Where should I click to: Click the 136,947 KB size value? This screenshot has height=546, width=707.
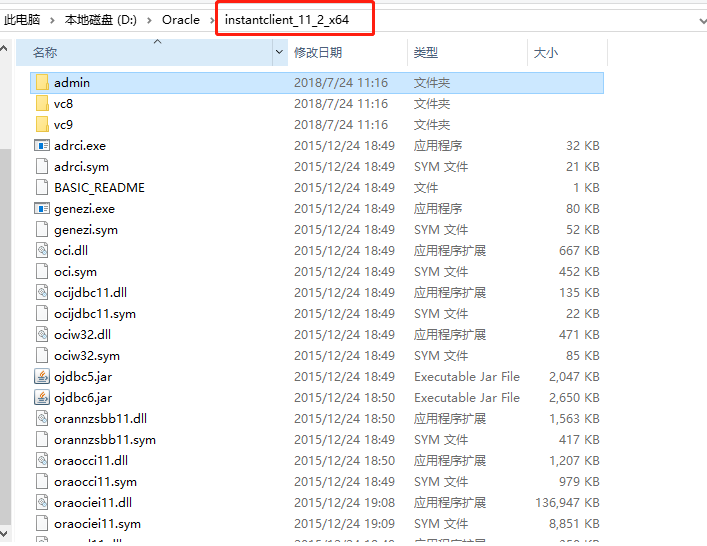(567, 502)
